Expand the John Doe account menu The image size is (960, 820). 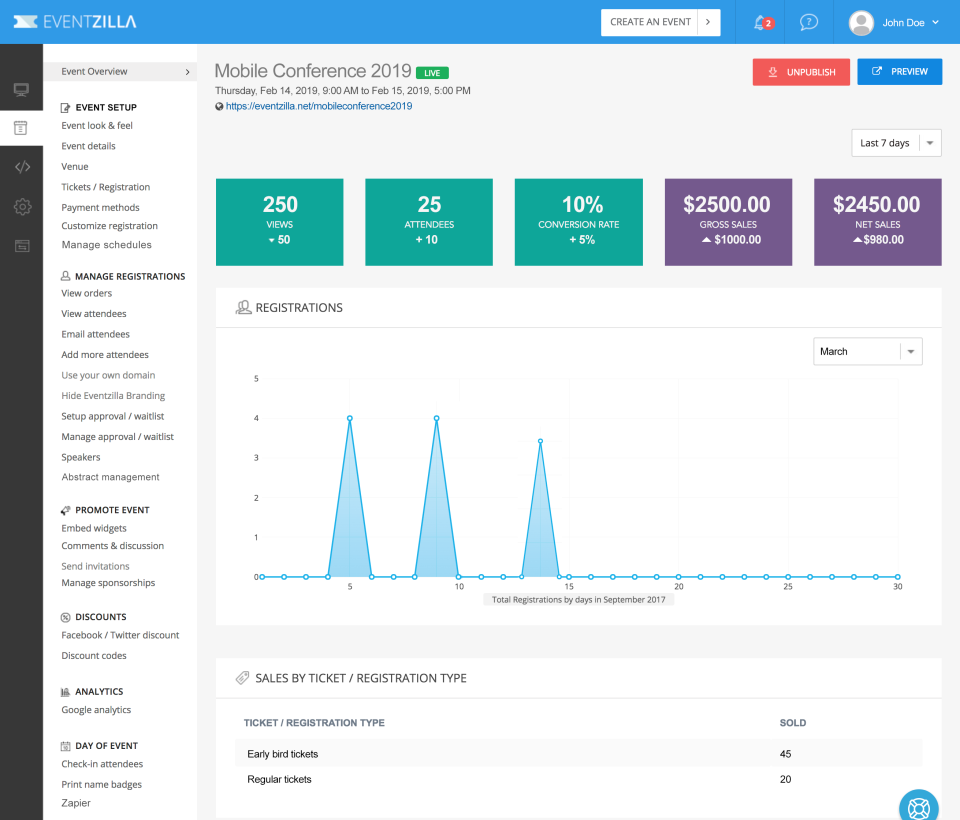894,23
